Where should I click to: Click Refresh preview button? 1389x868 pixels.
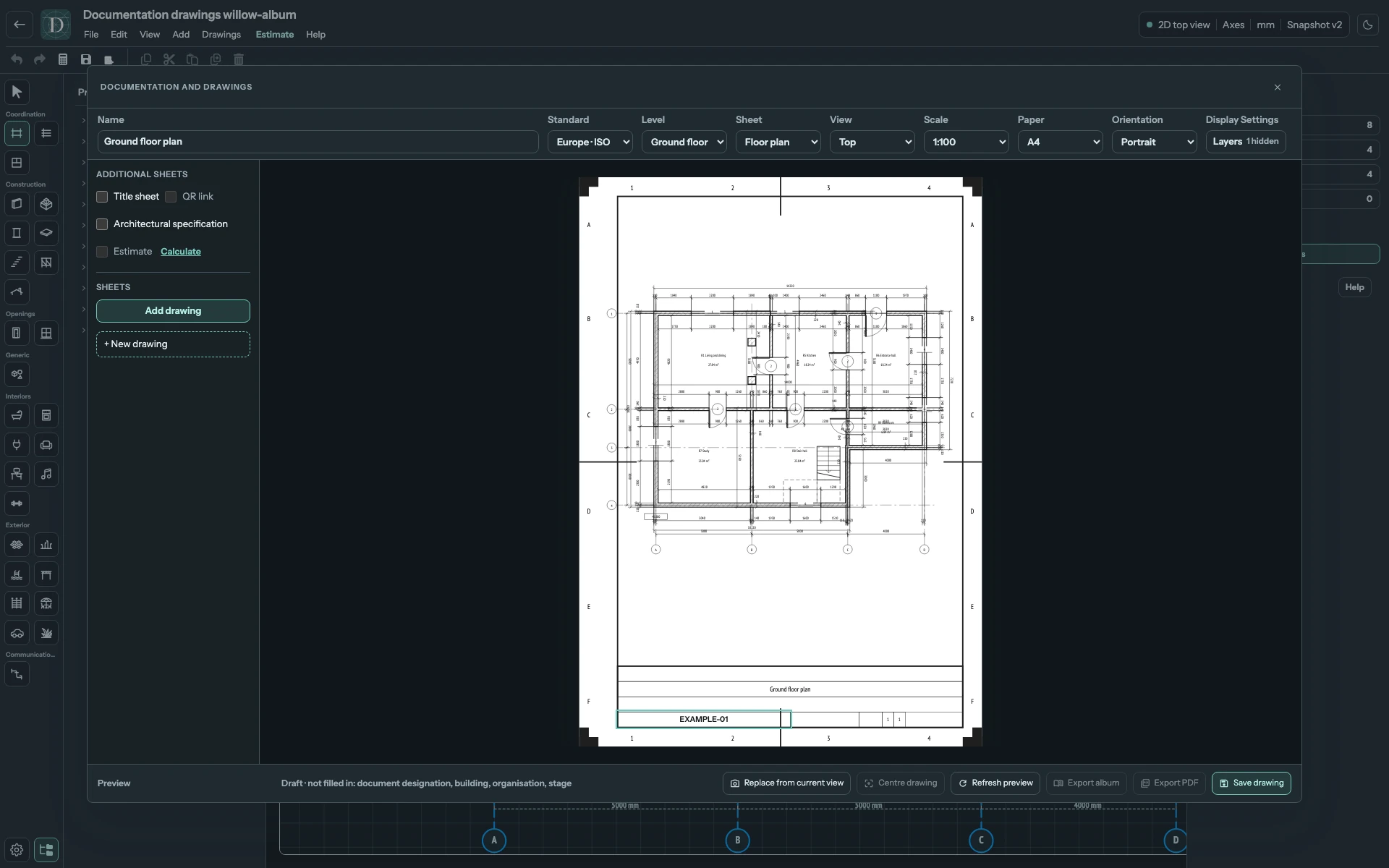coord(995,783)
